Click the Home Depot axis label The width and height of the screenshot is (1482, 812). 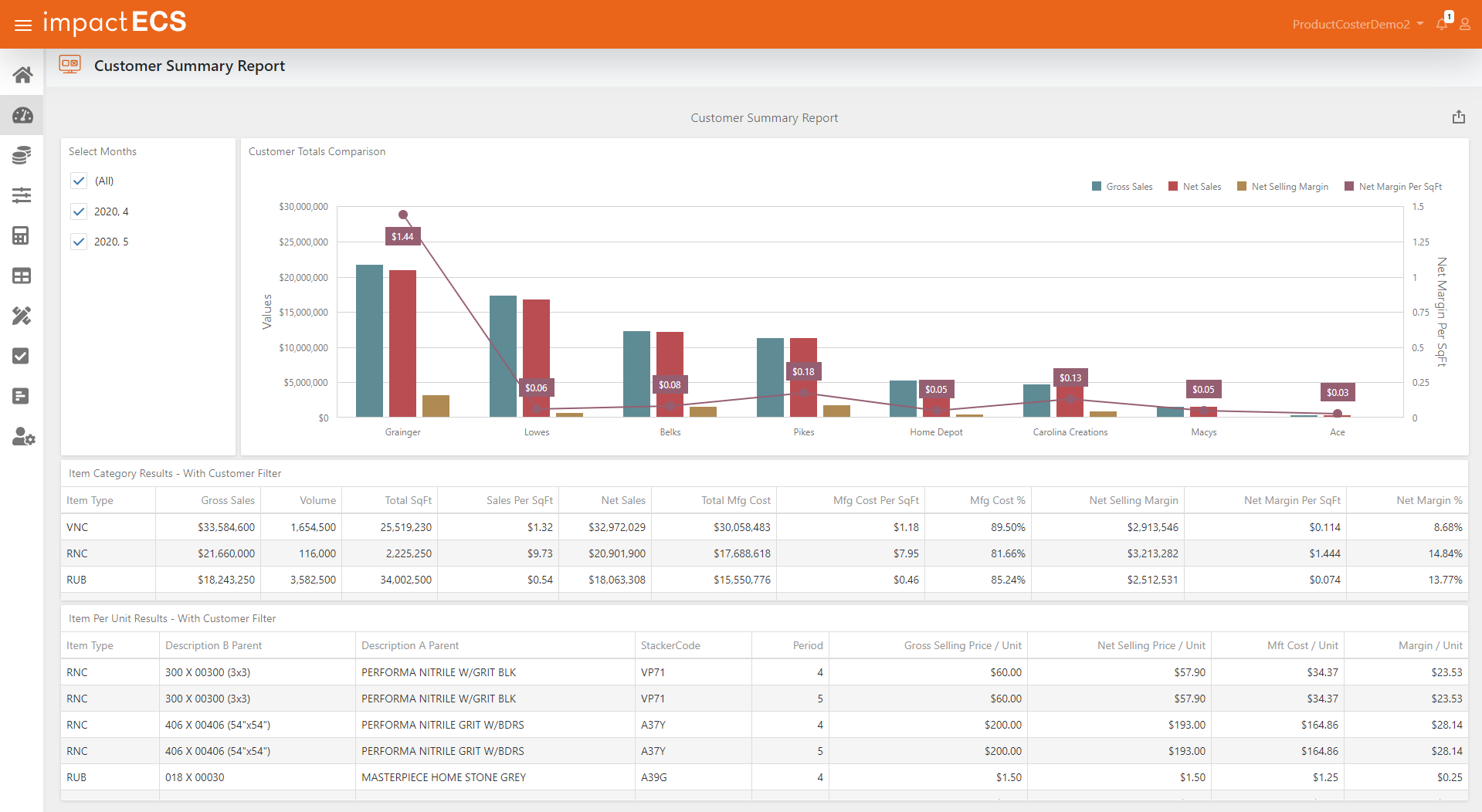pos(936,432)
